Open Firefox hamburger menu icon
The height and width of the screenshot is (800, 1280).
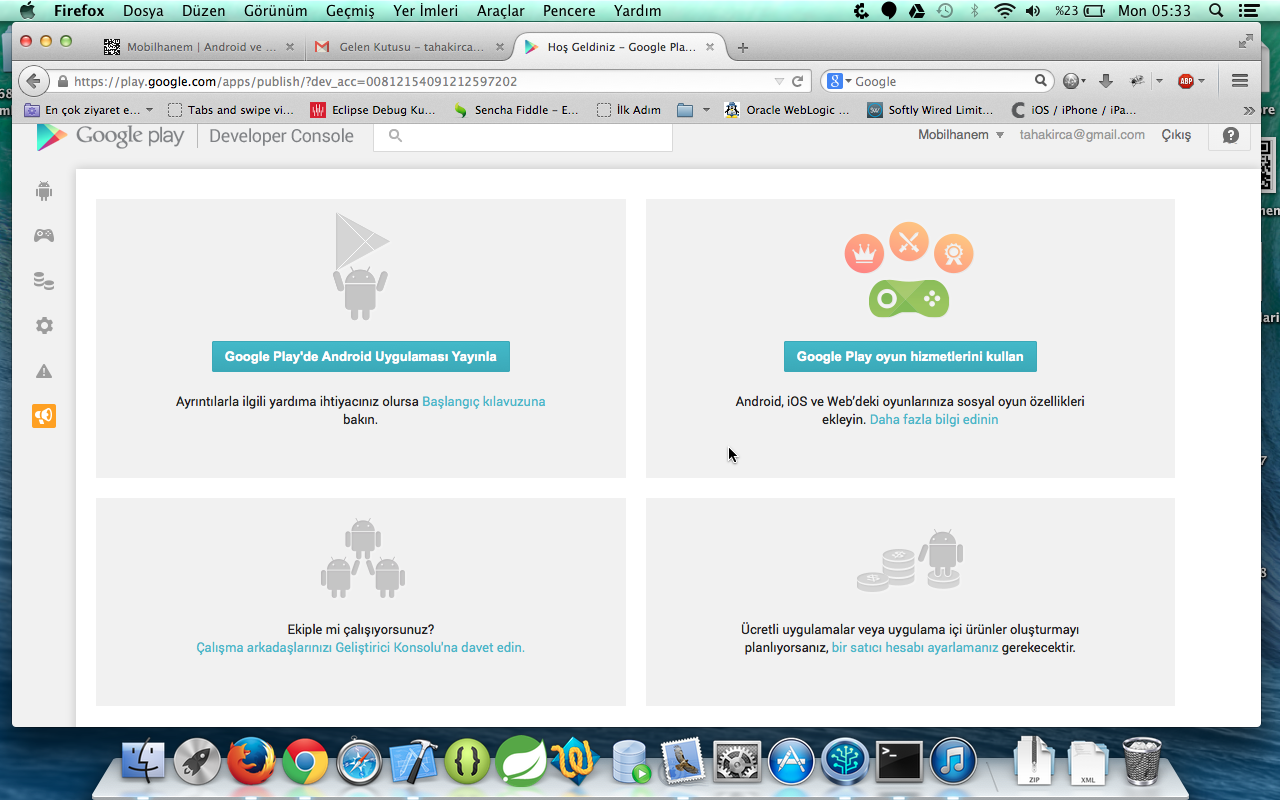point(1240,81)
